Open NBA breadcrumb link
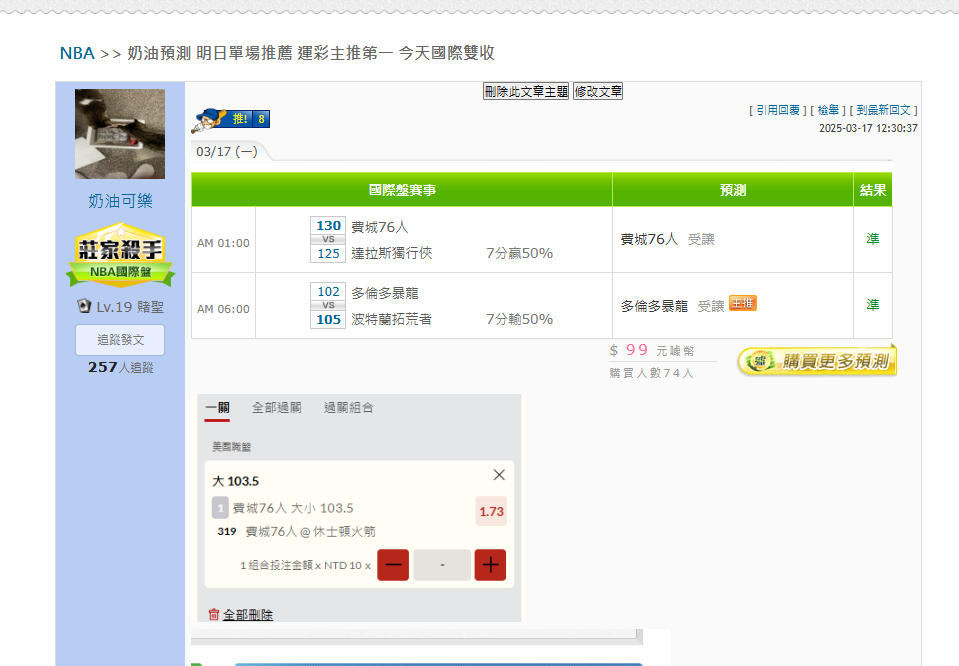959x666 pixels. 77,53
